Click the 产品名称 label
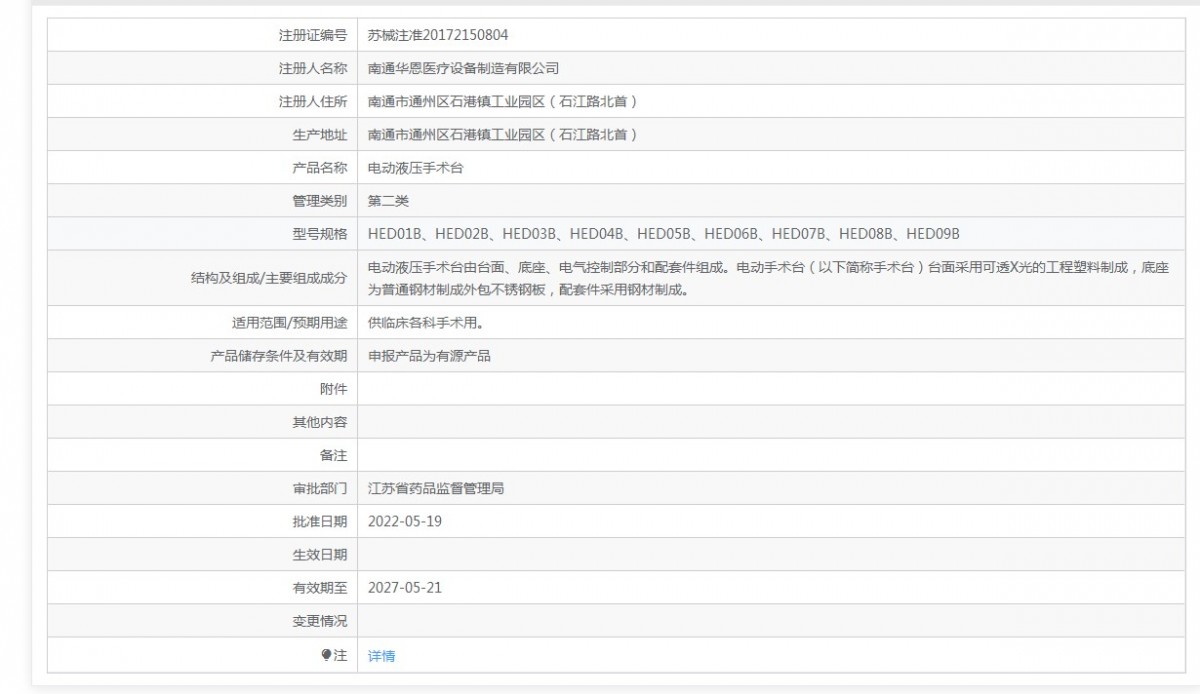This screenshot has height=694, width=1200. [319, 168]
